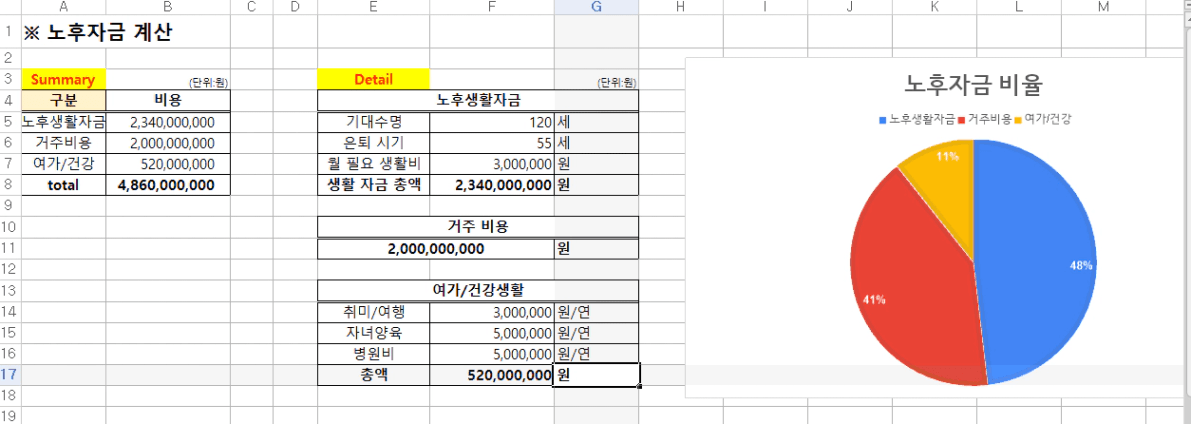Click the yellow Summary header cell
Image resolution: width=1191 pixels, height=424 pixels.
[64, 80]
